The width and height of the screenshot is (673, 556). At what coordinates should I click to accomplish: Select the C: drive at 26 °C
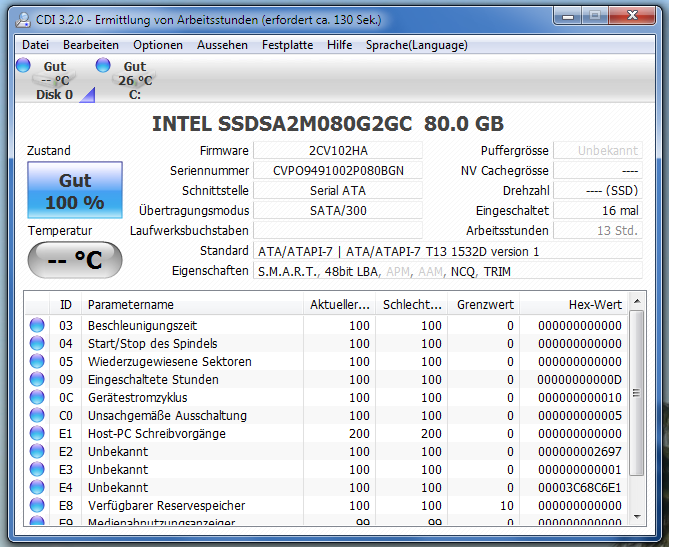pyautogui.click(x=135, y=80)
